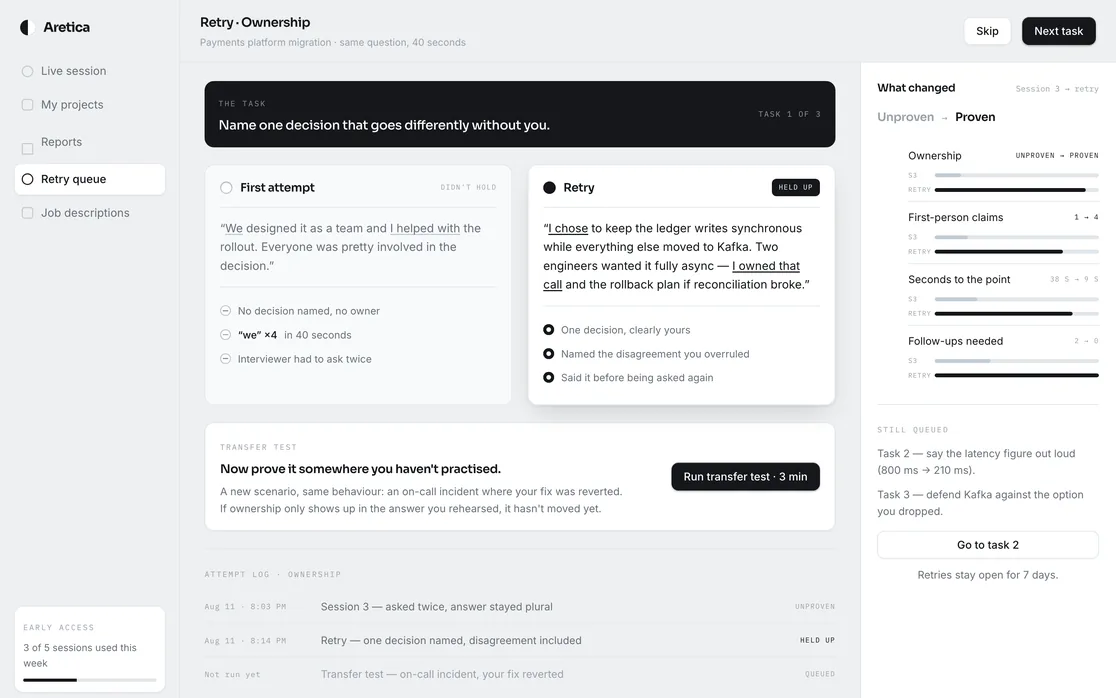1116x698 pixels.
Task: Click the Go to task 2 button
Action: pos(988,545)
